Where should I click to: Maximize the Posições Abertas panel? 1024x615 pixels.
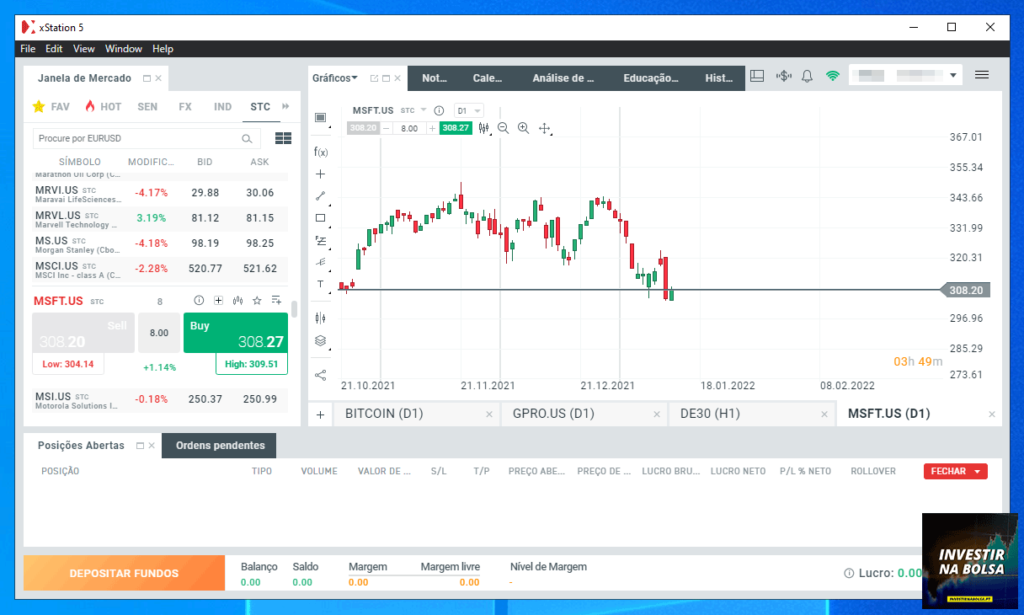(140, 445)
